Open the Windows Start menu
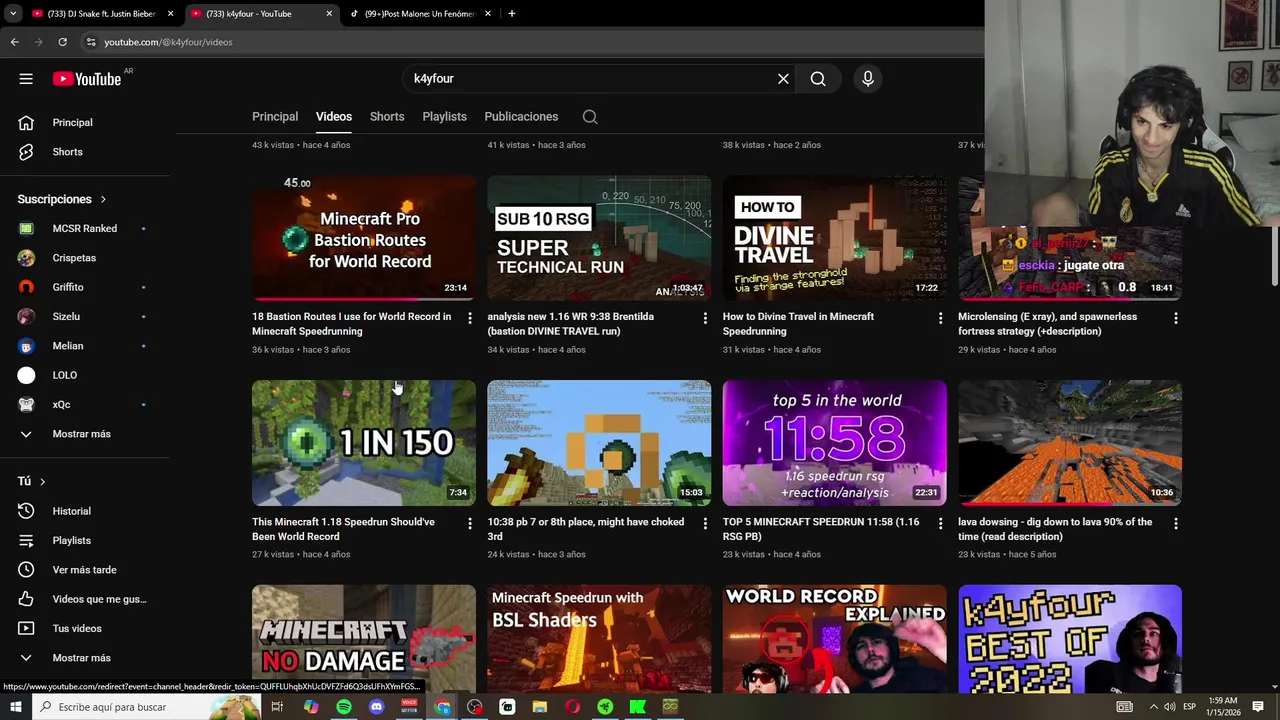 click(16, 707)
